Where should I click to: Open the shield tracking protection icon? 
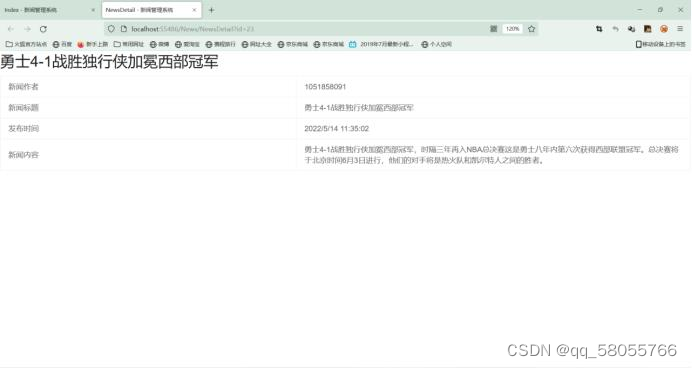(x=111, y=29)
